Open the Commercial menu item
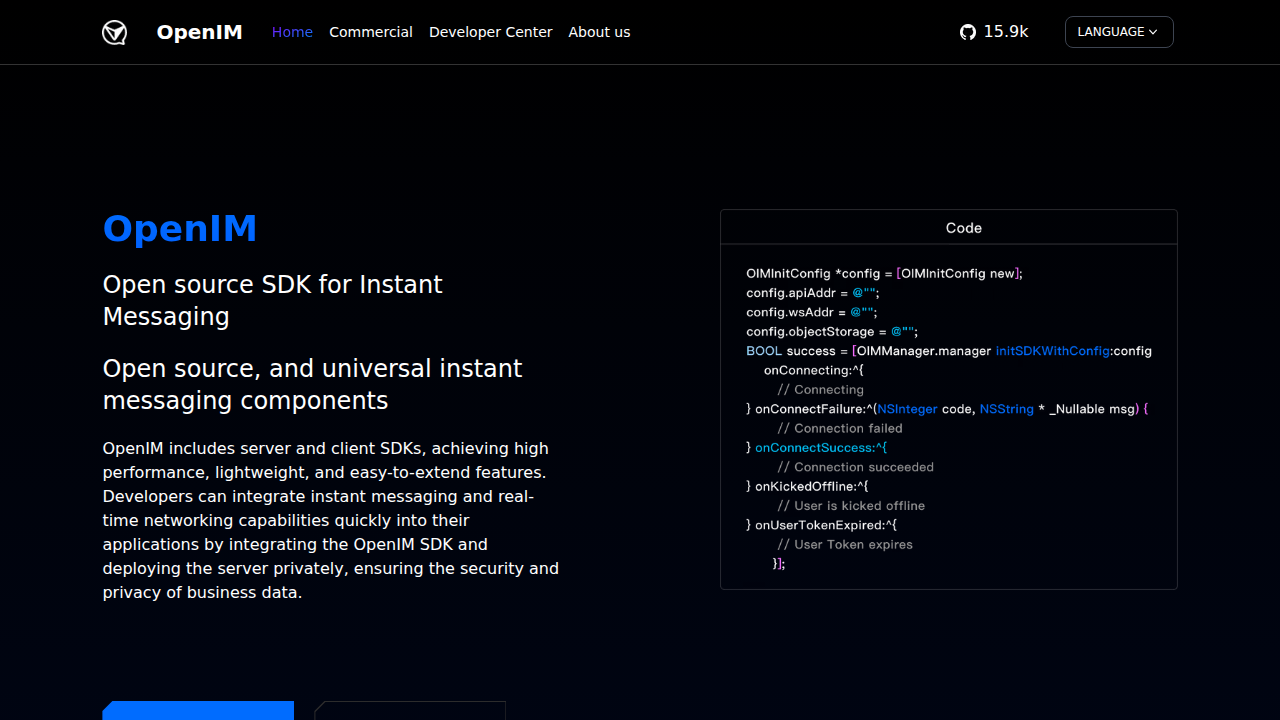The width and height of the screenshot is (1280, 720). [x=370, y=32]
